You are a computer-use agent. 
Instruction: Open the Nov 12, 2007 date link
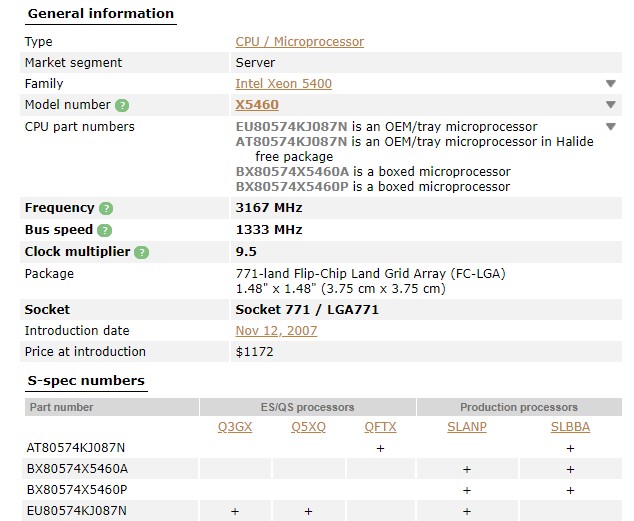pos(276,331)
